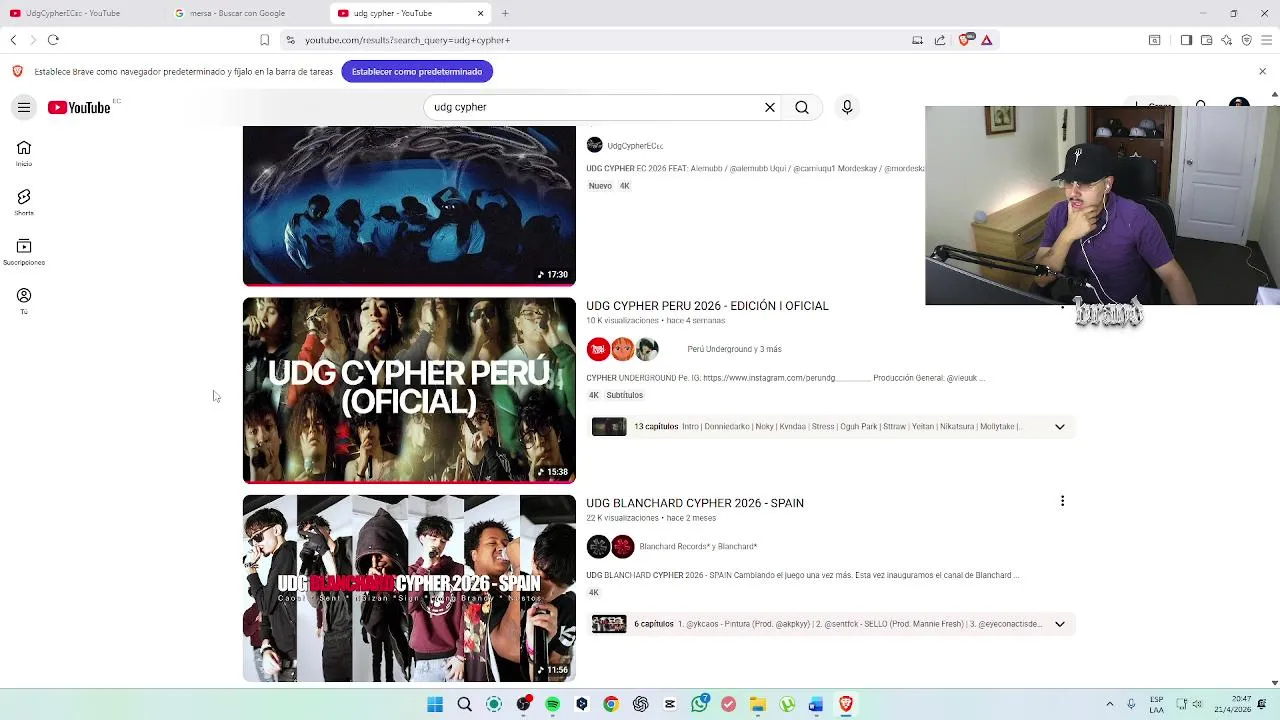This screenshot has height=720, width=1280.
Task: Start voice search with the microphone
Action: 847,107
